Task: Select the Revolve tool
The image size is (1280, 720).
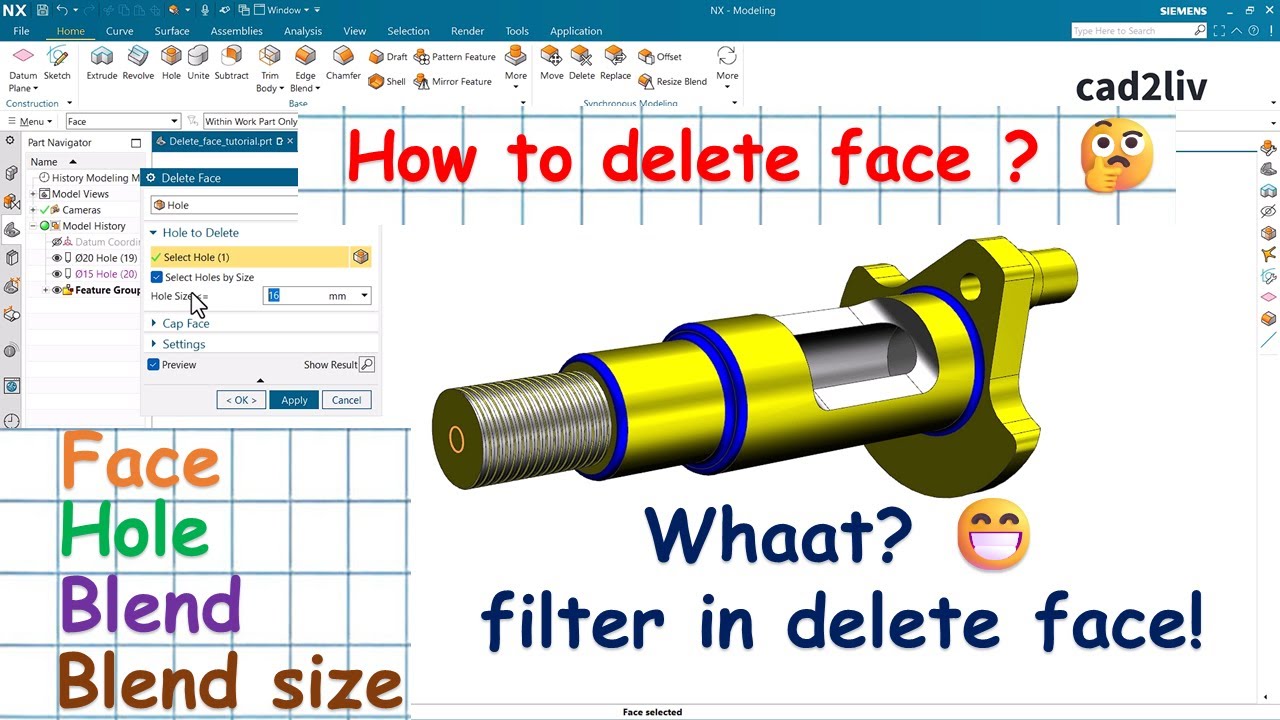Action: pos(138,62)
